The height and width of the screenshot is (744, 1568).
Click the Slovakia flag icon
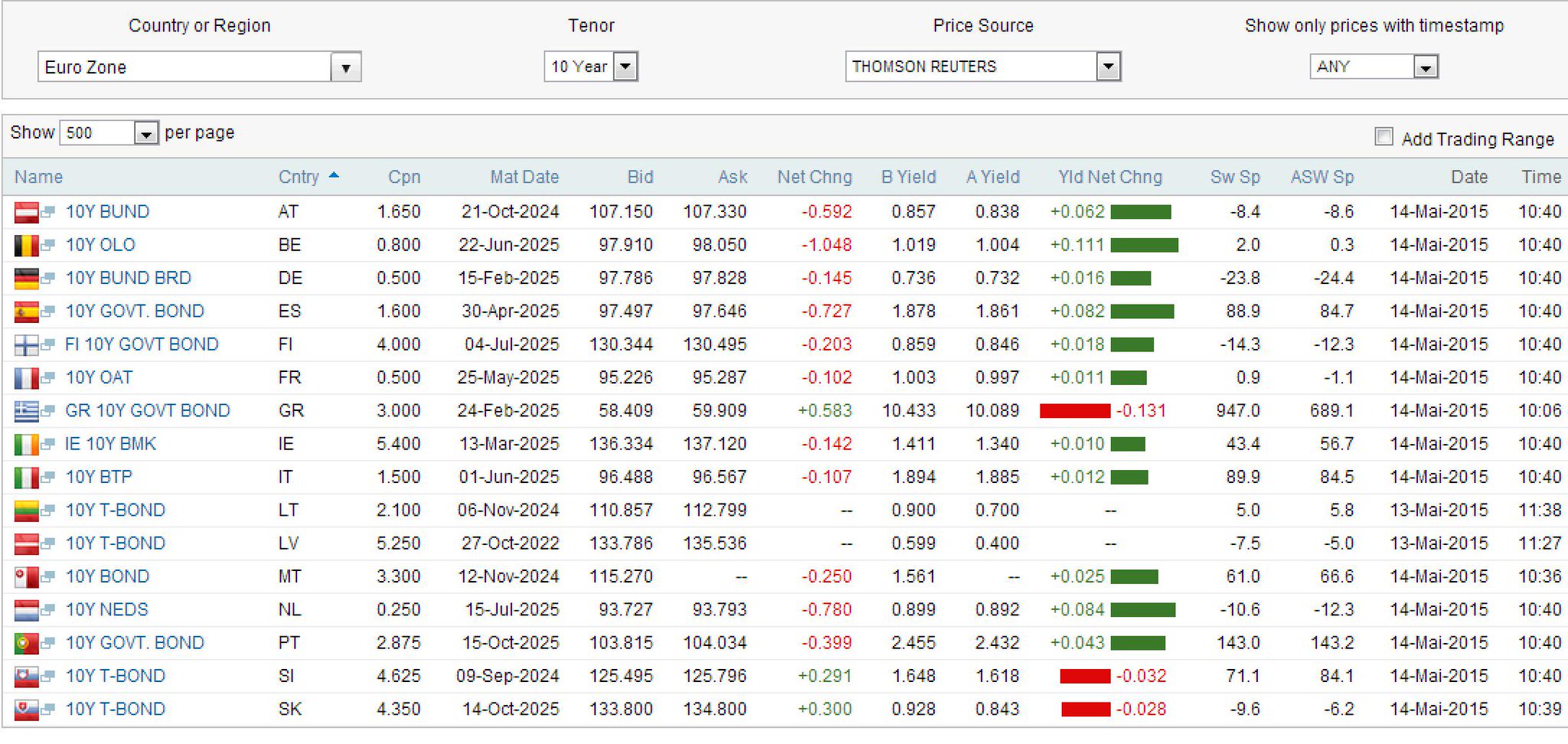[26, 710]
